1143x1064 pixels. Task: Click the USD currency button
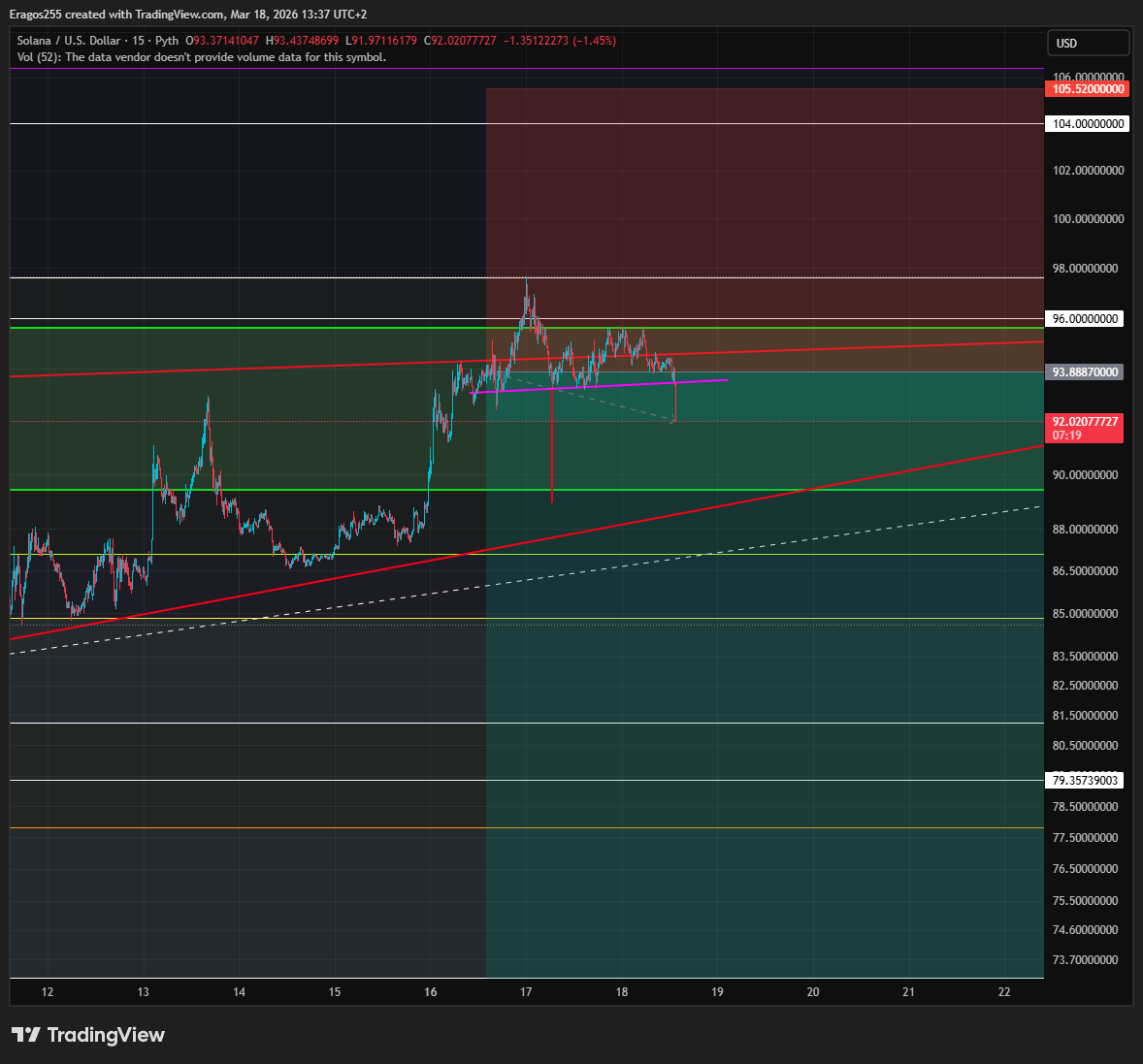1088,43
